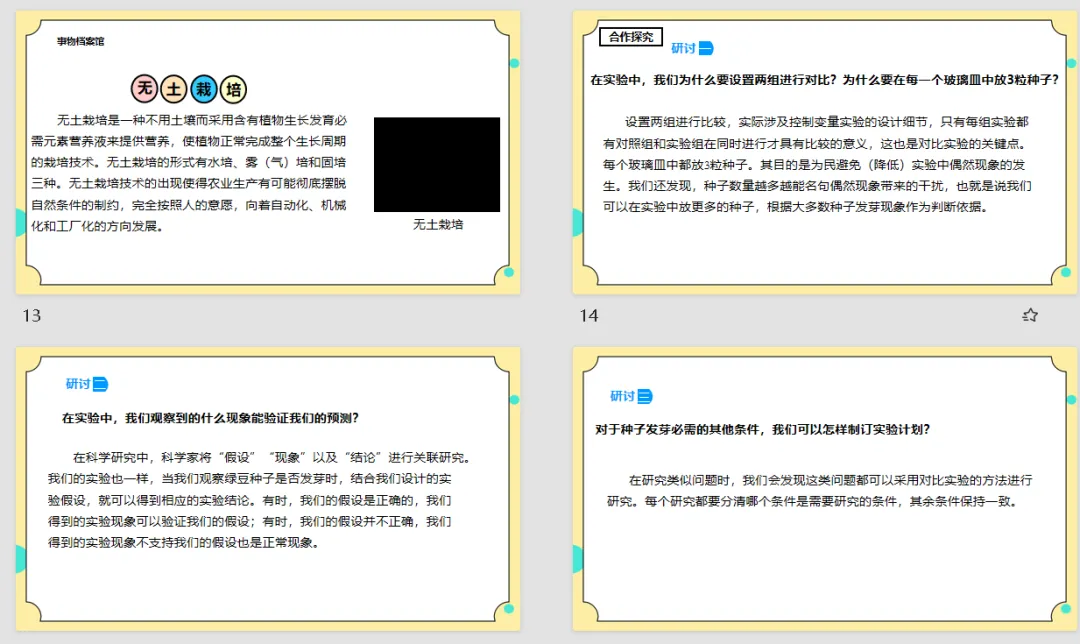Click the slide number 13 label
Screen dimensions: 1080x644
[x=32, y=315]
